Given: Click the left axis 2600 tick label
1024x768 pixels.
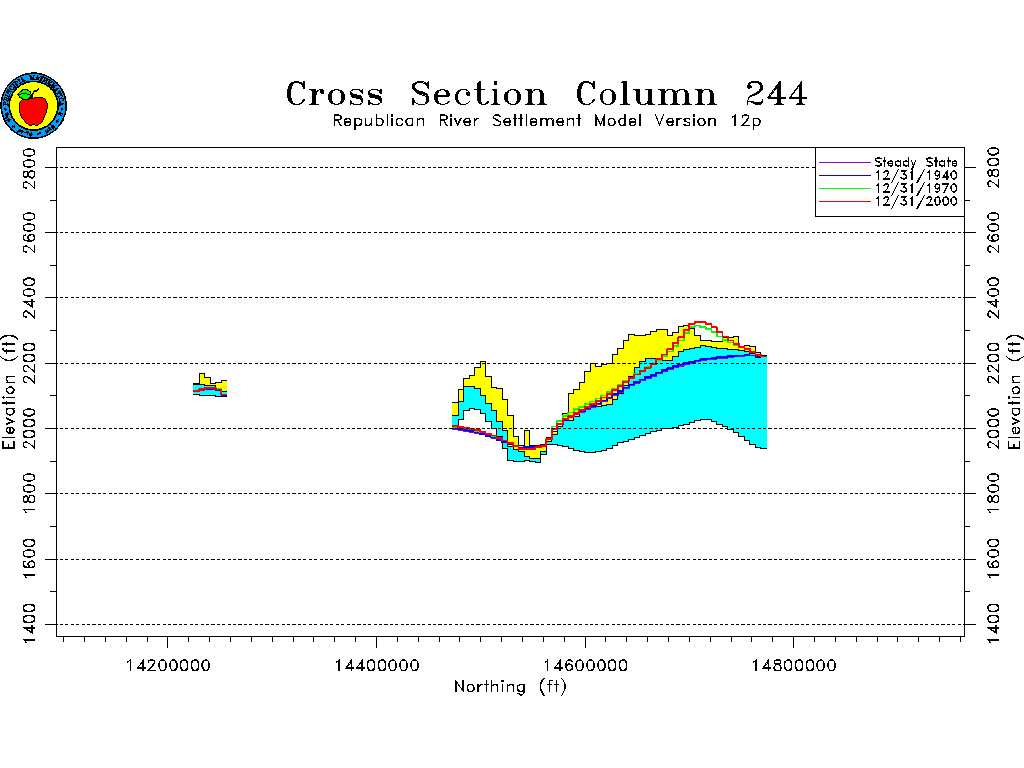Looking at the screenshot, I should (x=29, y=232).
